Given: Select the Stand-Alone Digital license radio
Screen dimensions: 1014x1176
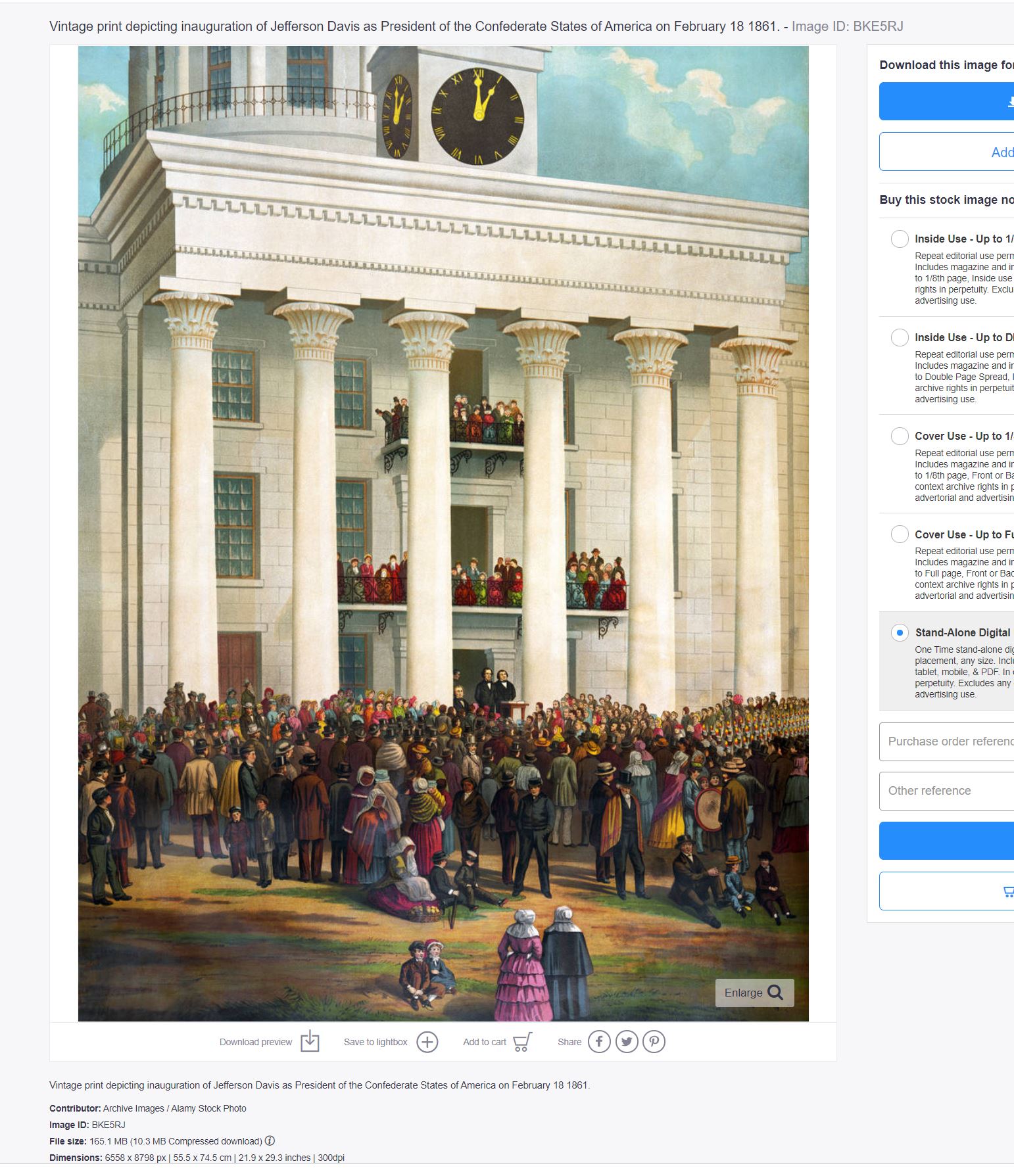Looking at the screenshot, I should coord(900,632).
